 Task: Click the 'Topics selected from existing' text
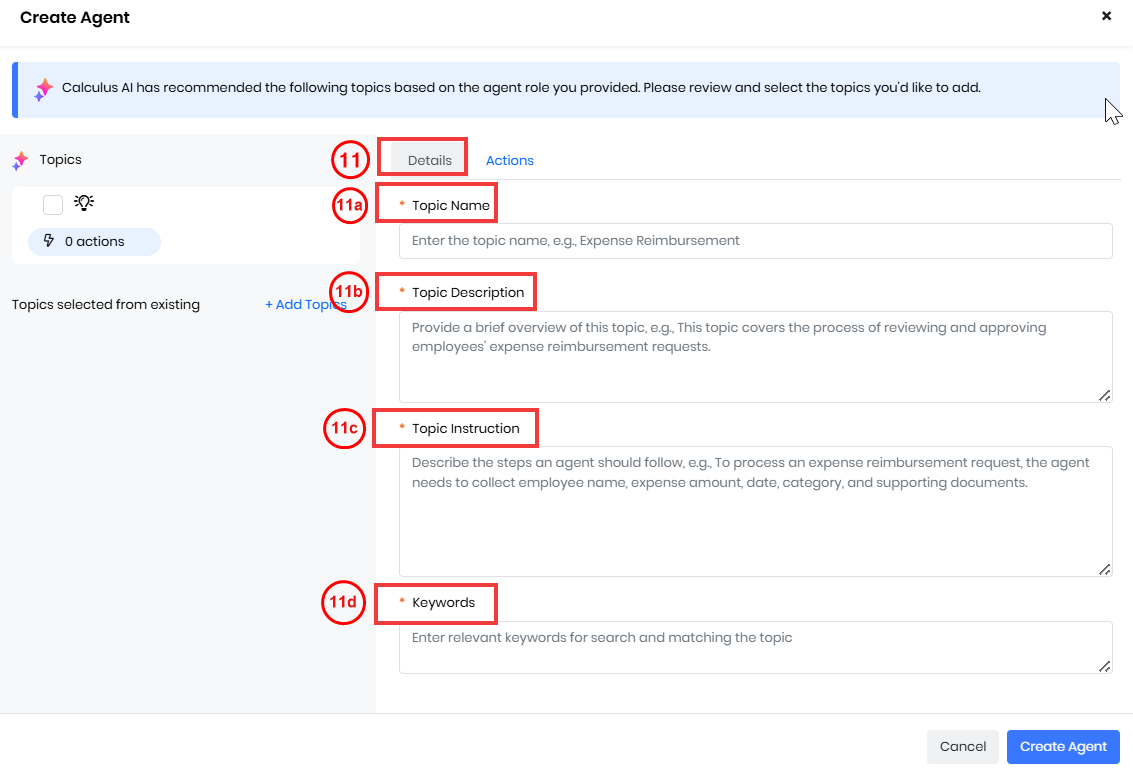click(x=105, y=305)
